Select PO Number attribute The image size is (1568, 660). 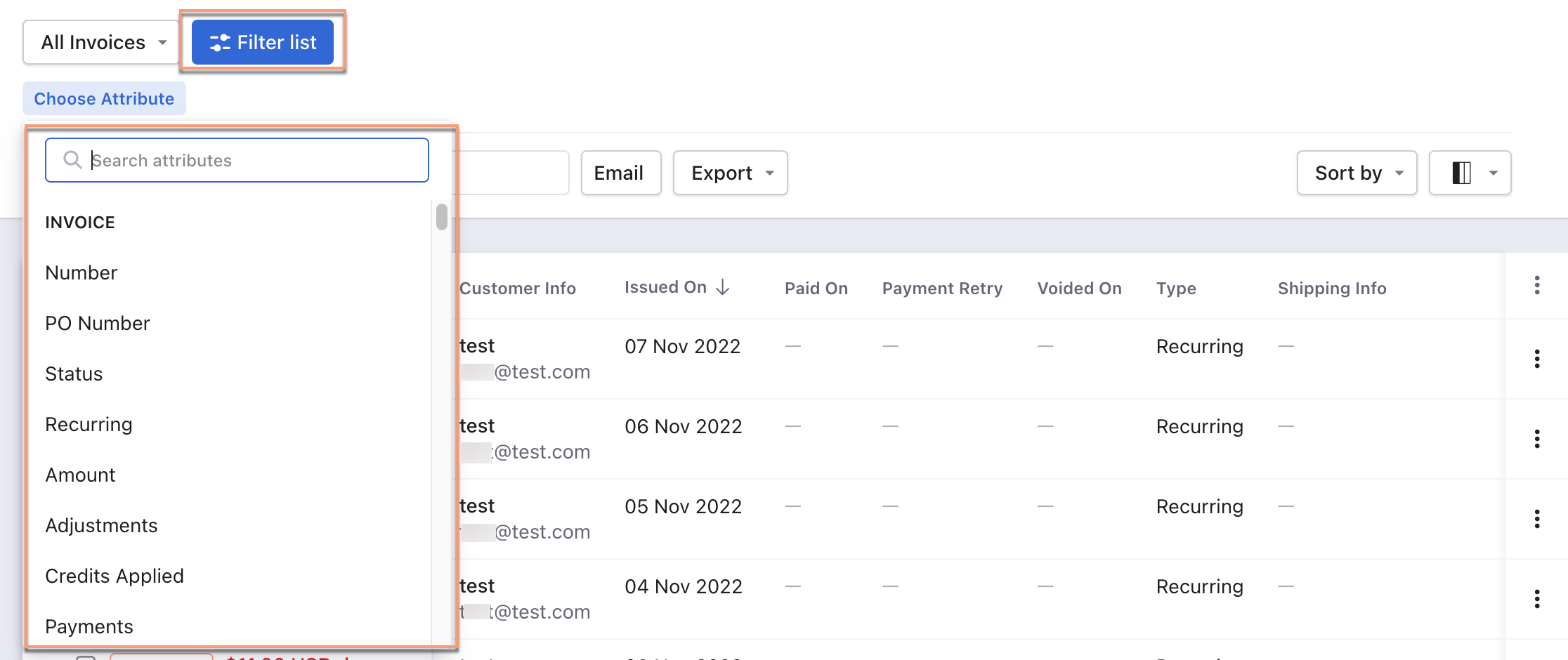point(98,323)
